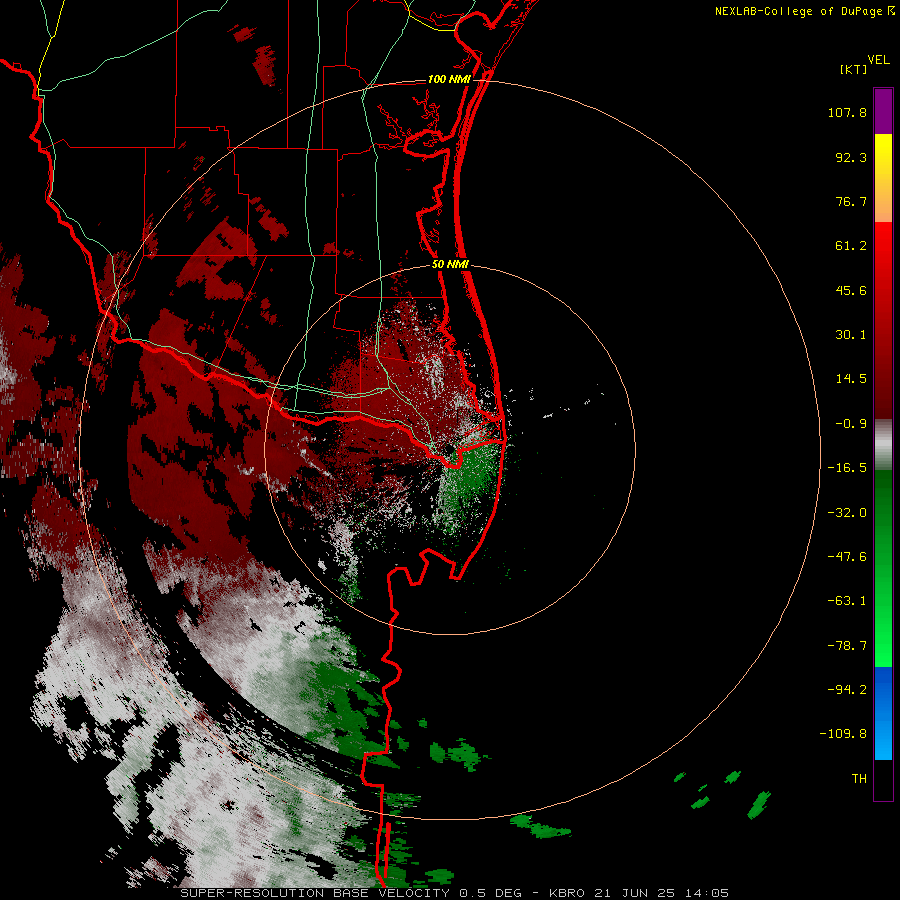Select the -109.8 velocity scale value
Viewport: 900px width, 900px height.
(x=843, y=734)
